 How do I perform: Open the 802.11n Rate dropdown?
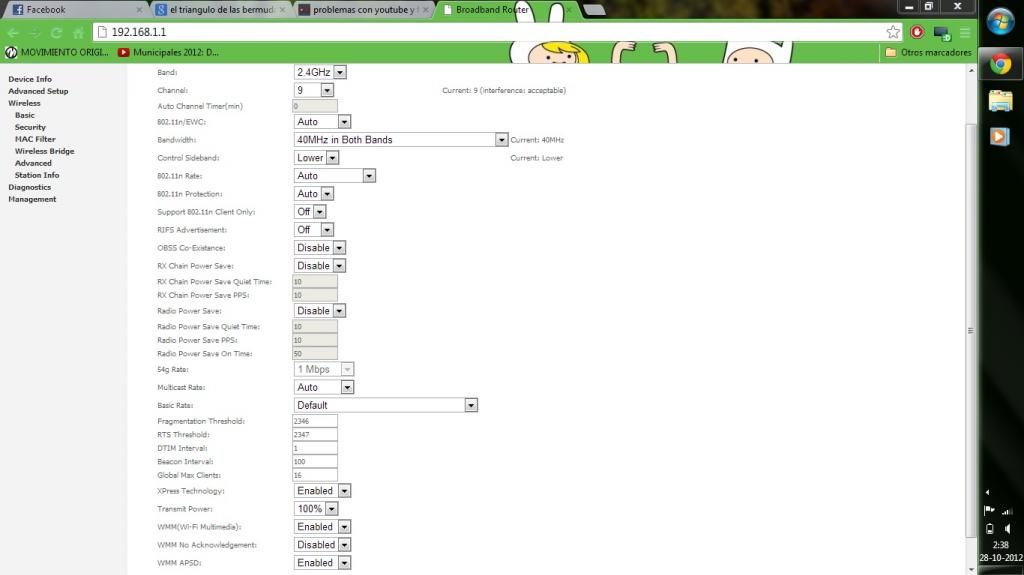[x=334, y=176]
